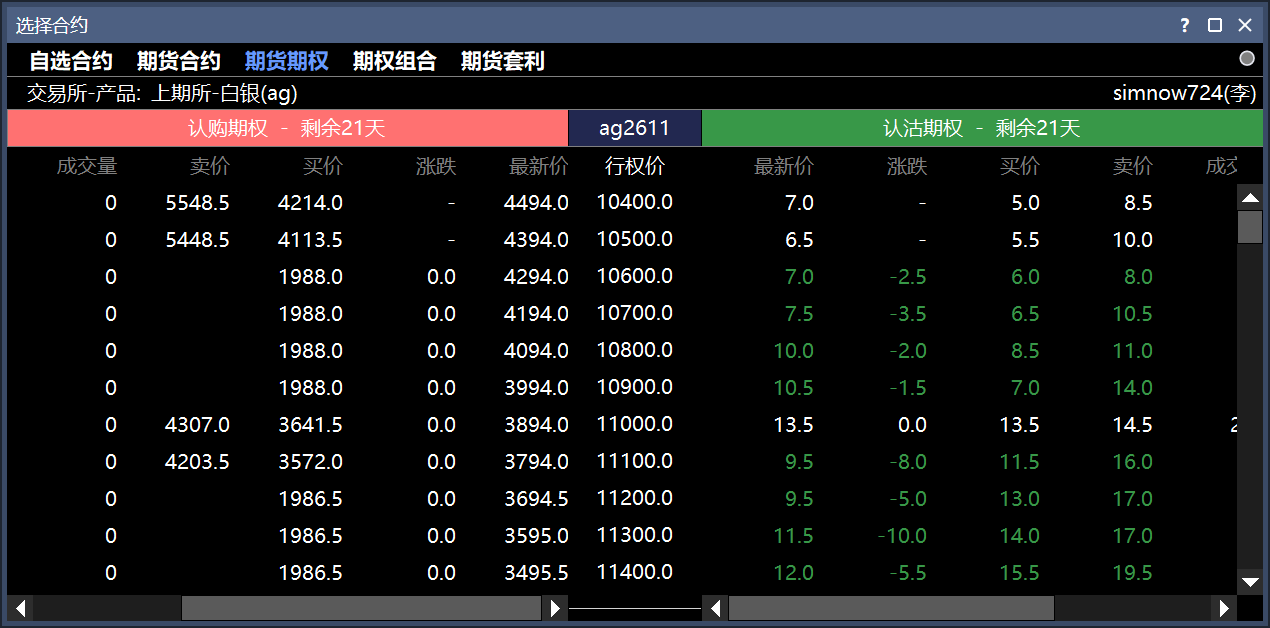
Task: Select the strike price 10400.0 row
Action: [x=635, y=202]
